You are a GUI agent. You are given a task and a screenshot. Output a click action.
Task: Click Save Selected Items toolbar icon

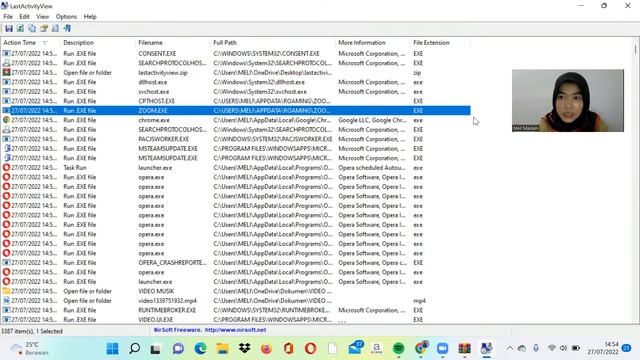(9, 29)
